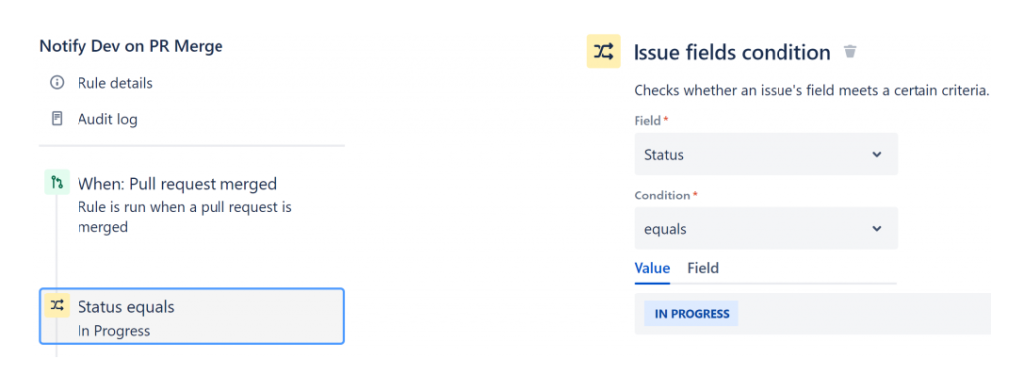Click the IN PROGRESS status lozenge
The width and height of the screenshot is (1024, 391).
tap(691, 313)
